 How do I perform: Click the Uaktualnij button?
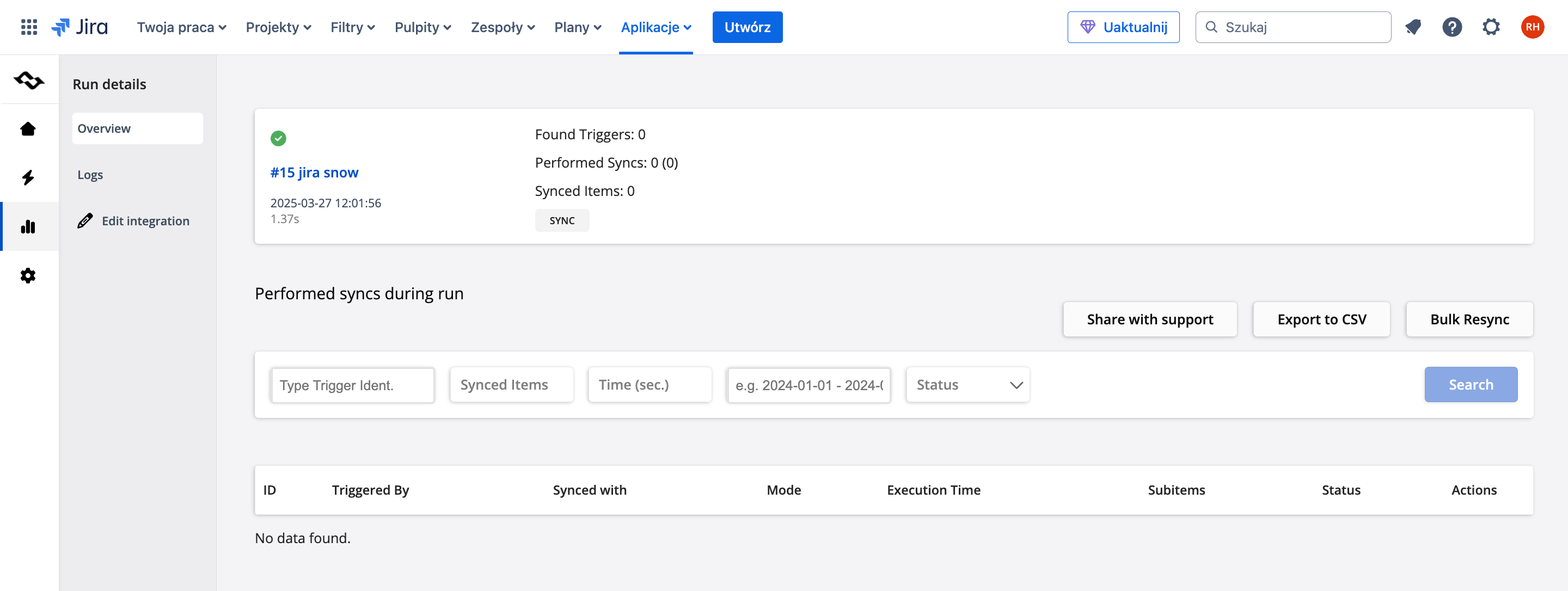(x=1123, y=27)
